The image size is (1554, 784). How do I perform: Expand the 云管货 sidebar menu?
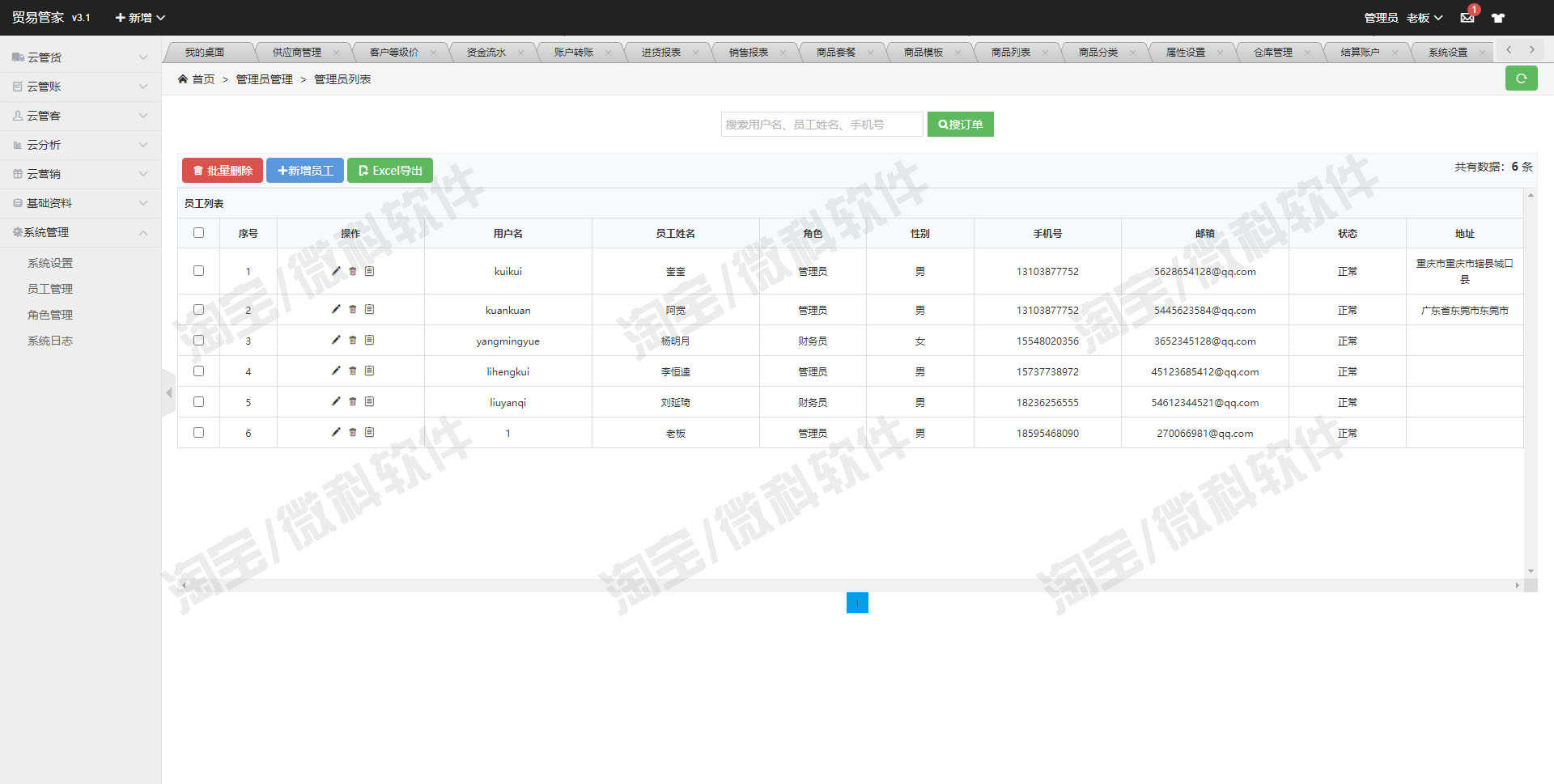coord(80,57)
